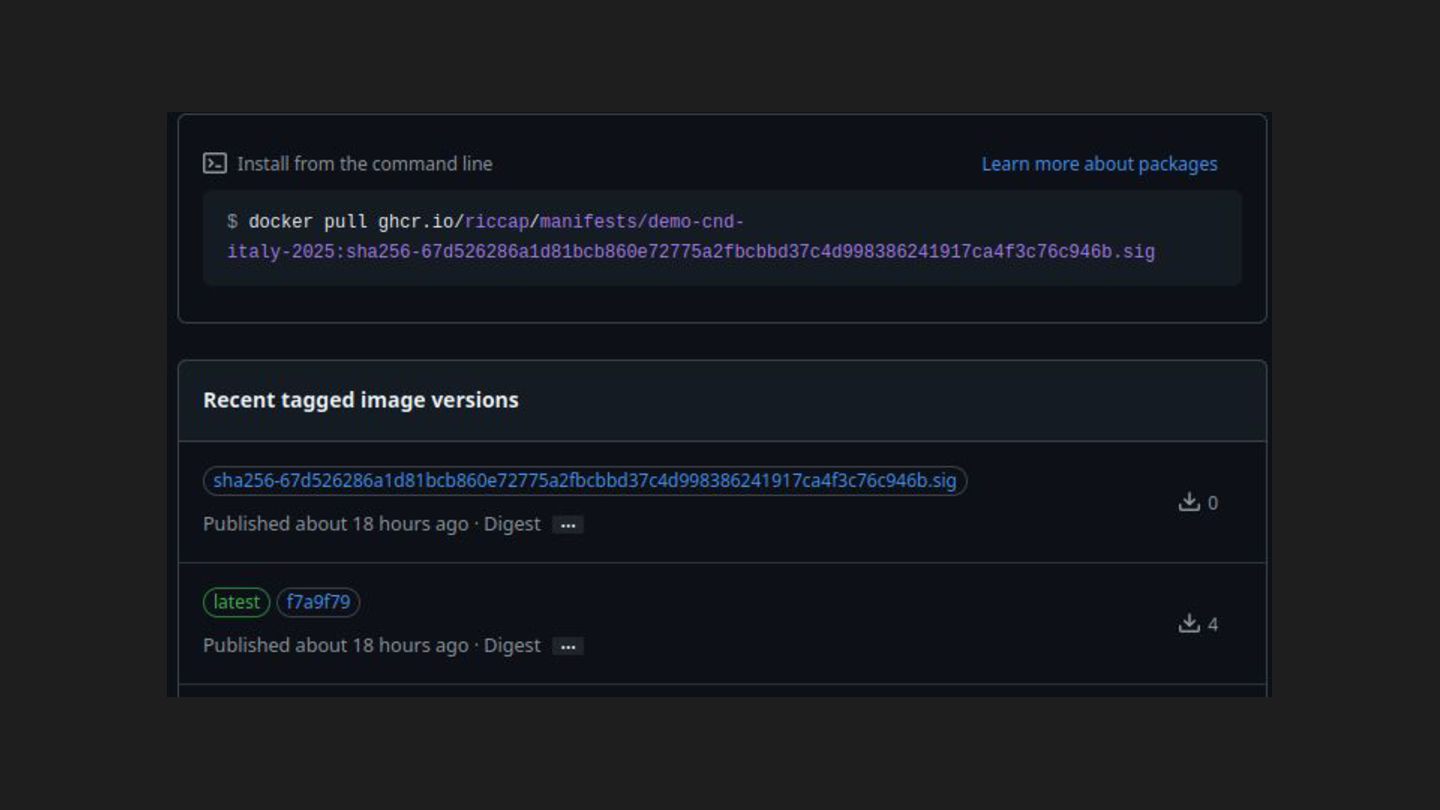Viewport: 1440px width, 810px height.
Task: Expand the digest ellipsis for the sha256 version
Action: coord(568,525)
